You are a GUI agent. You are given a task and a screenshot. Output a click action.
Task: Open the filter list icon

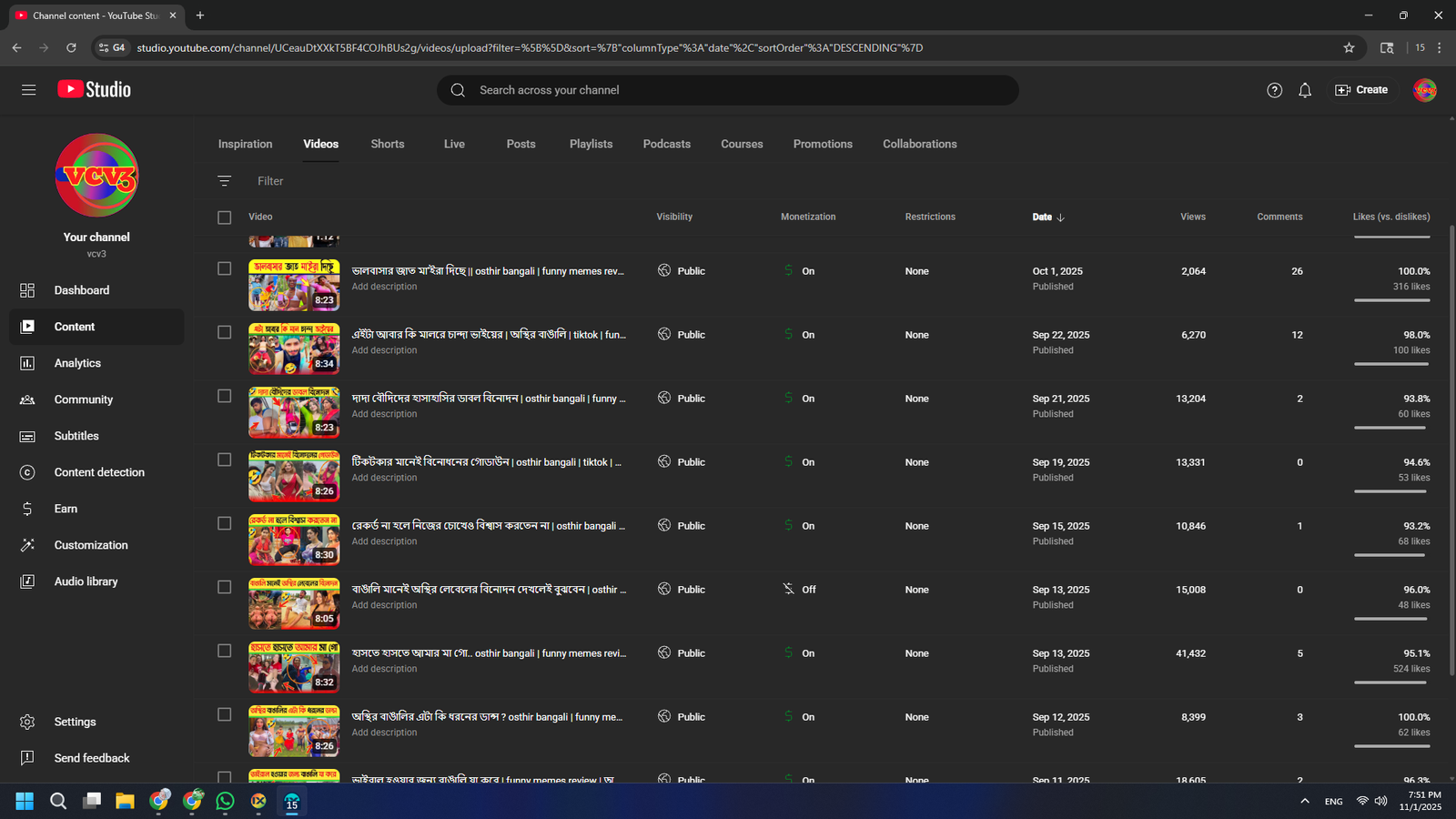pyautogui.click(x=225, y=181)
